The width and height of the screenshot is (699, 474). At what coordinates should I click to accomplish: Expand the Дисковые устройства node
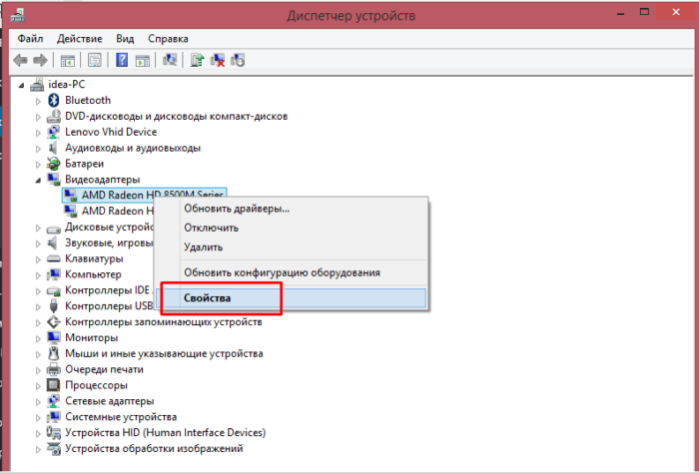(x=38, y=228)
